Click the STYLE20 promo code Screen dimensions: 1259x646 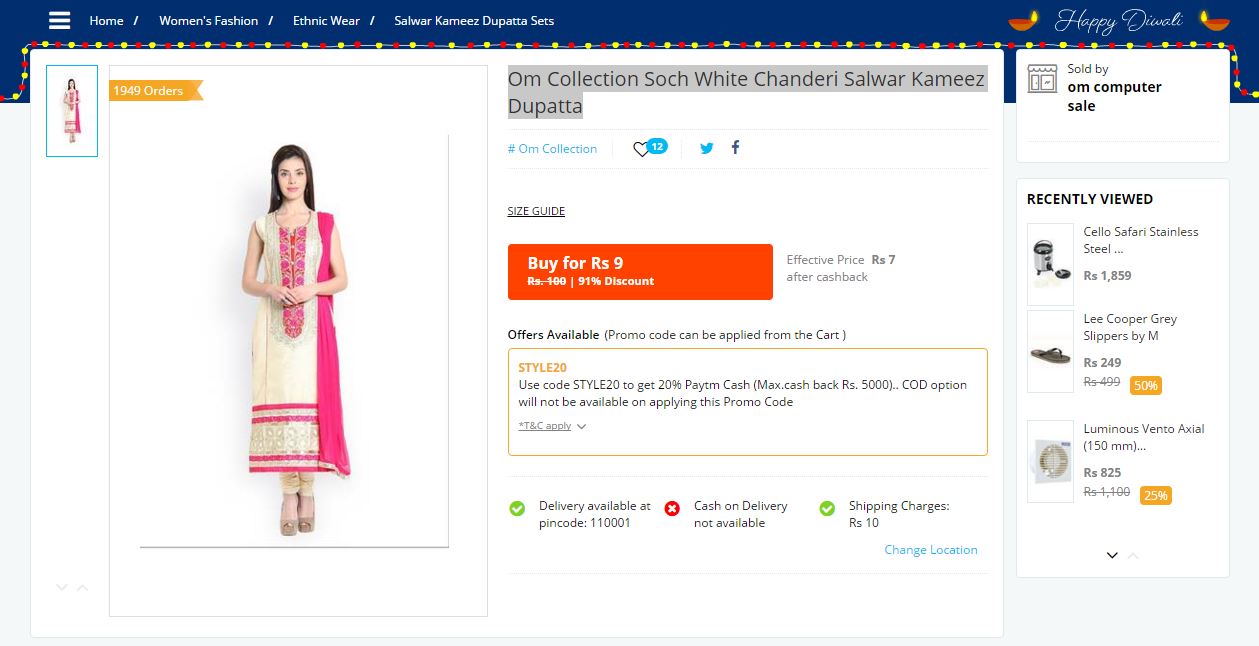coord(542,367)
